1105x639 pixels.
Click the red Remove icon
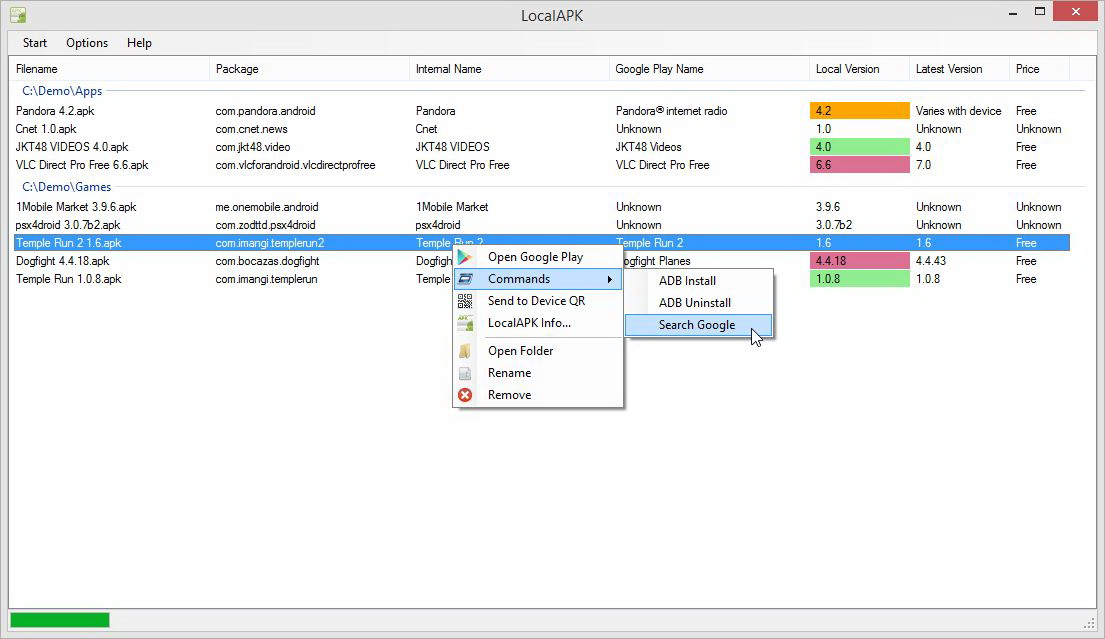(x=465, y=395)
